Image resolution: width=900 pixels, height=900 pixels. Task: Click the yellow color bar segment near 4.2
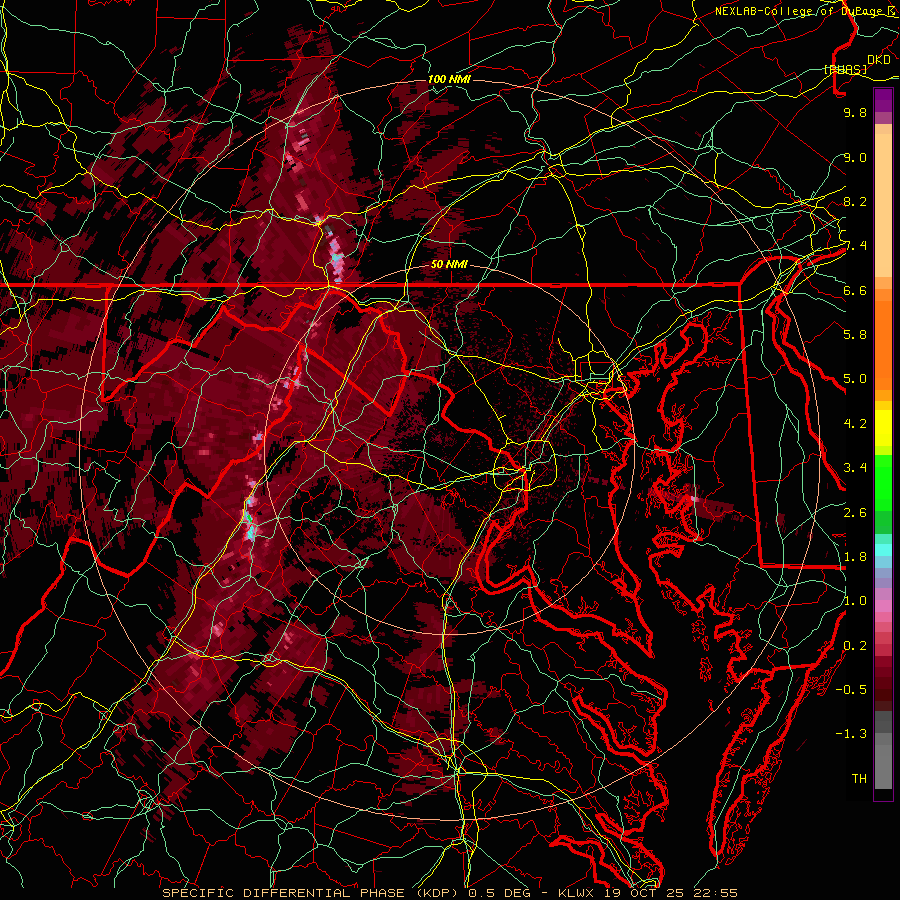pyautogui.click(x=883, y=428)
